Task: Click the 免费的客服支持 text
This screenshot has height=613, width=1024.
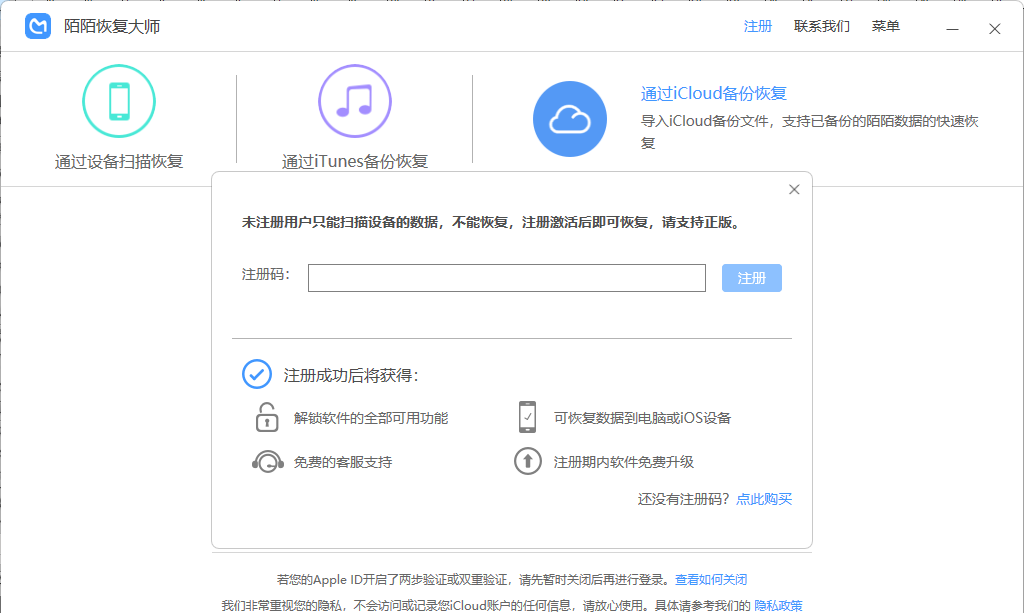Action: [x=343, y=462]
